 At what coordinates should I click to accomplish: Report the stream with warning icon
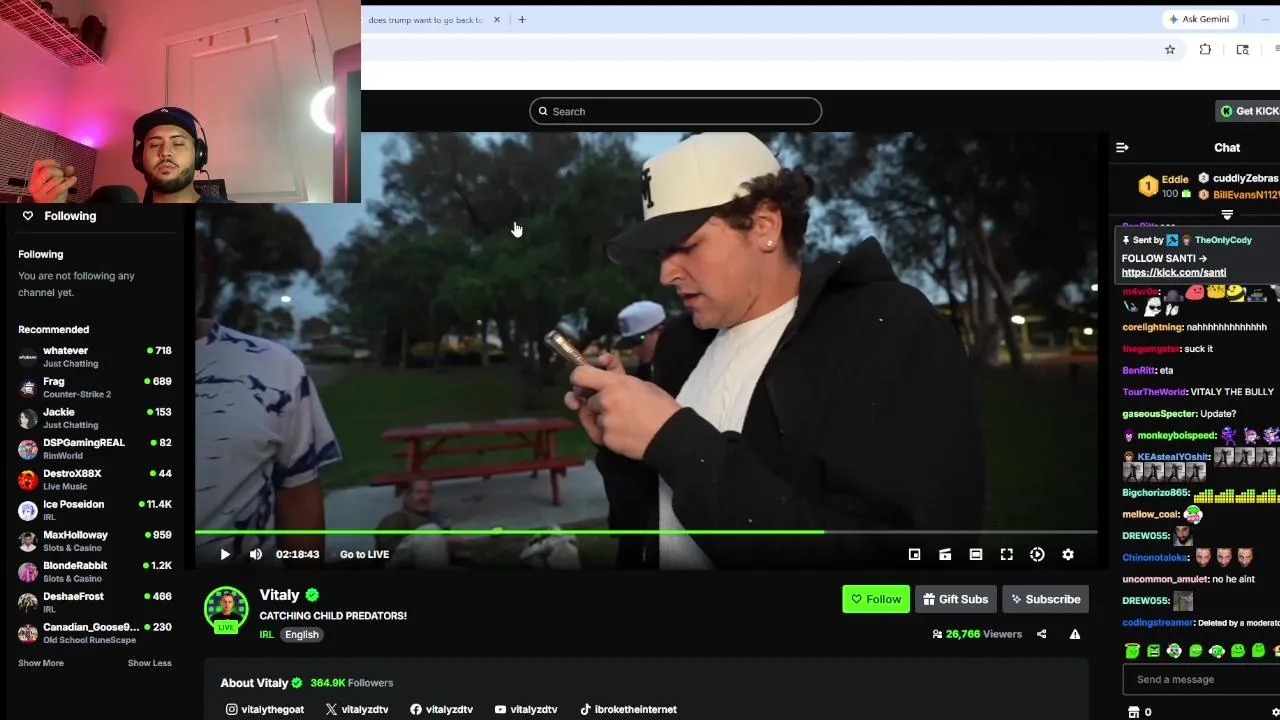click(1075, 634)
